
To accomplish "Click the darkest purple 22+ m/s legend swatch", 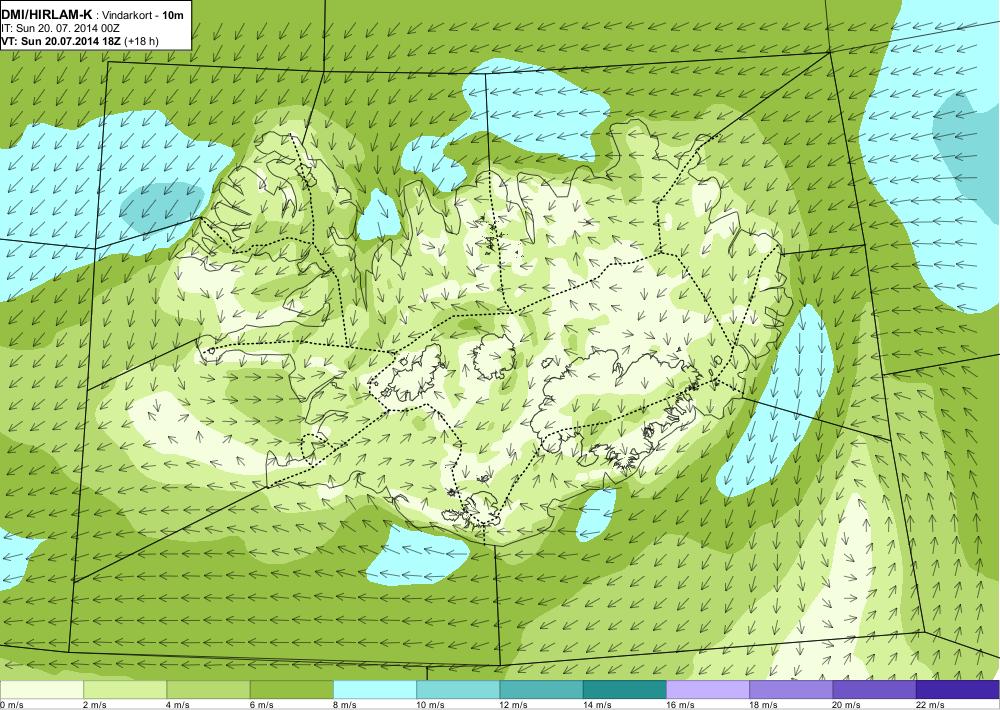I will click(957, 690).
